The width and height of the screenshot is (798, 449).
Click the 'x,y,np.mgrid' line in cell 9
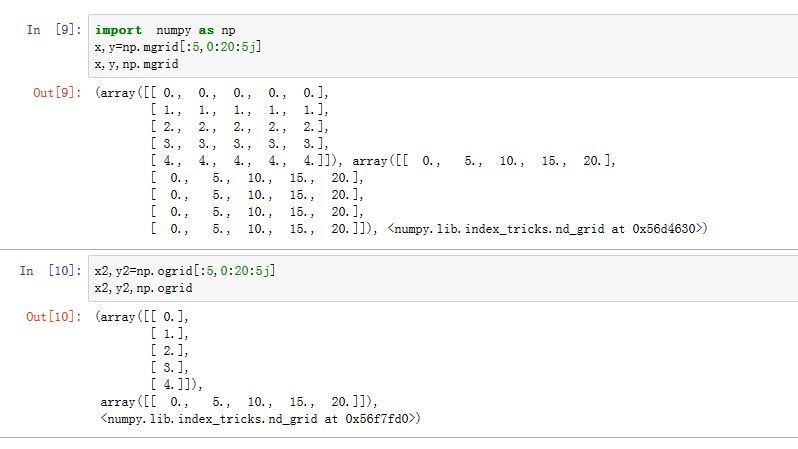tap(135, 64)
